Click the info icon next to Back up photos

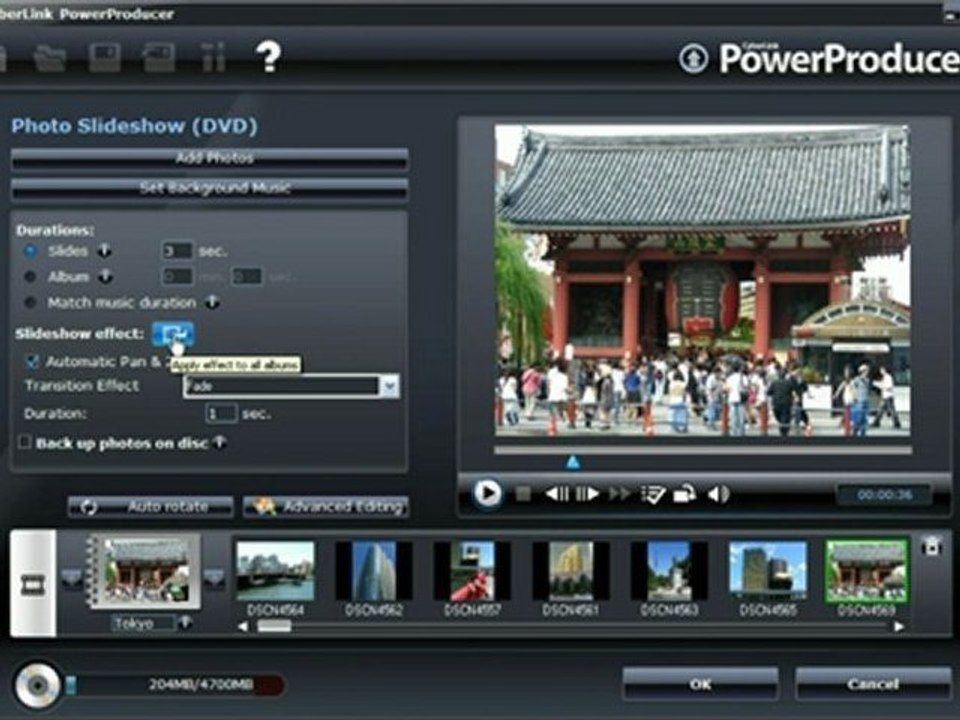pyautogui.click(x=219, y=442)
